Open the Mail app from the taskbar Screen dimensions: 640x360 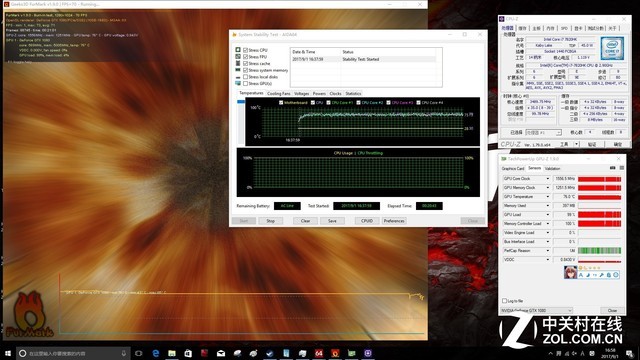pyautogui.click(x=221, y=353)
